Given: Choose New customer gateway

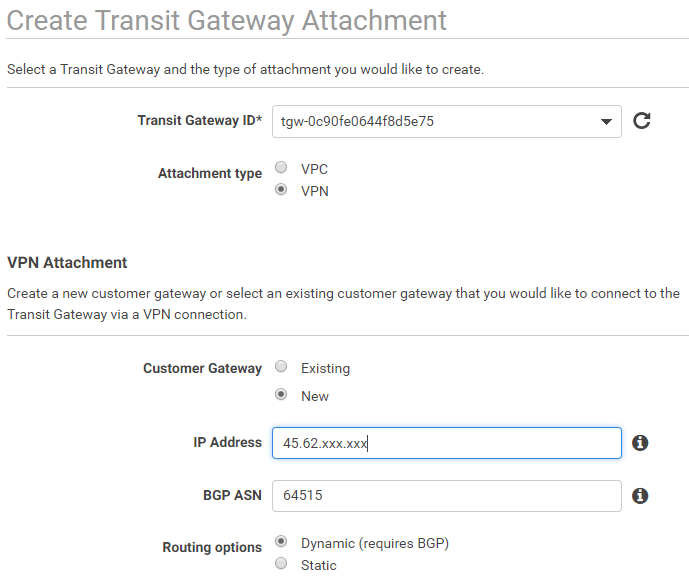Looking at the screenshot, I should [282, 395].
